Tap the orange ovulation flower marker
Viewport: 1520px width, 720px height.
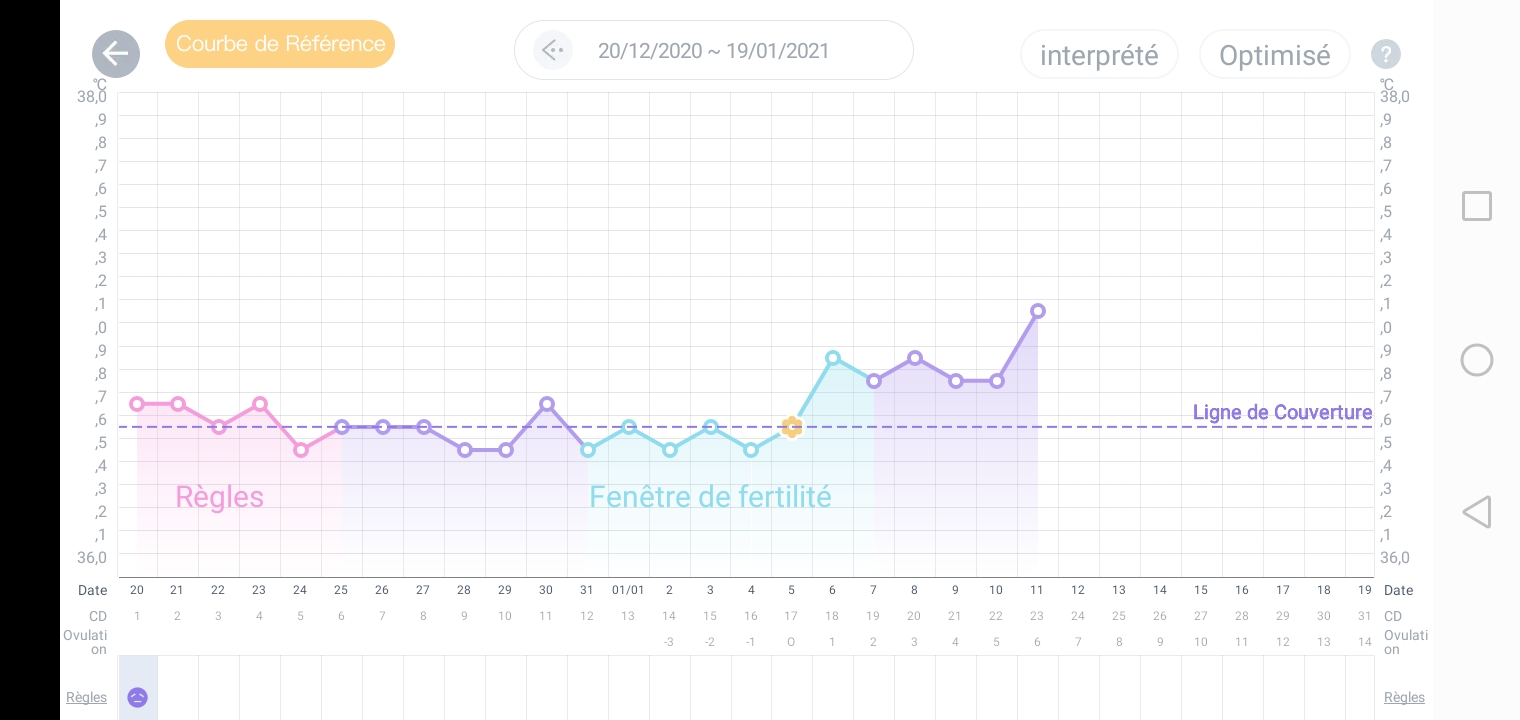[x=792, y=427]
